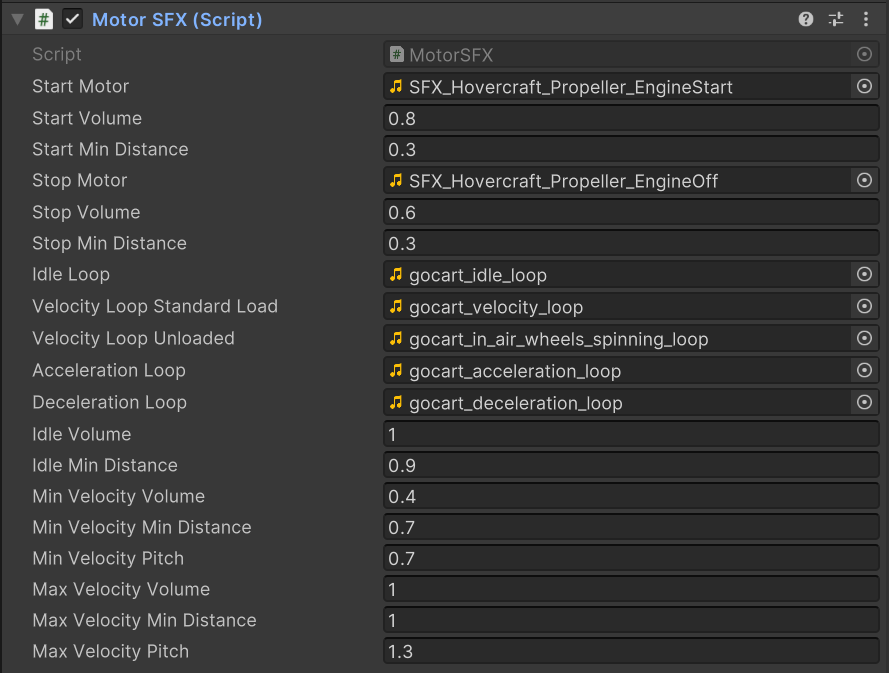Open object picker for Acceleration Loop
Image resolution: width=889 pixels, height=673 pixels.
pyautogui.click(x=864, y=371)
